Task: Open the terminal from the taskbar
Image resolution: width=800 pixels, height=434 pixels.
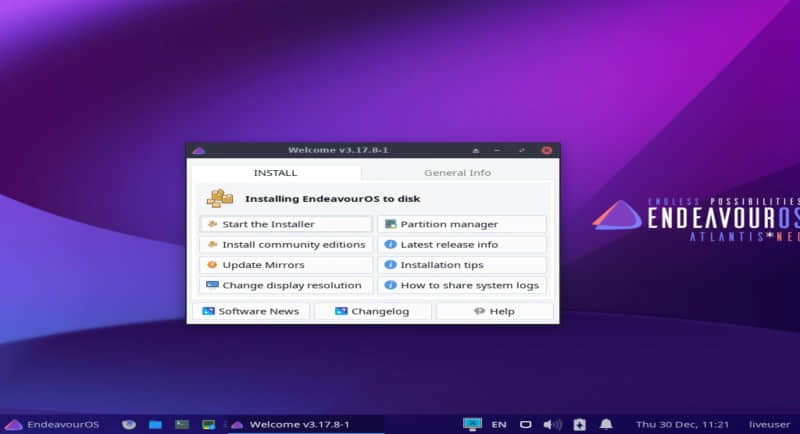Action: pos(181,424)
